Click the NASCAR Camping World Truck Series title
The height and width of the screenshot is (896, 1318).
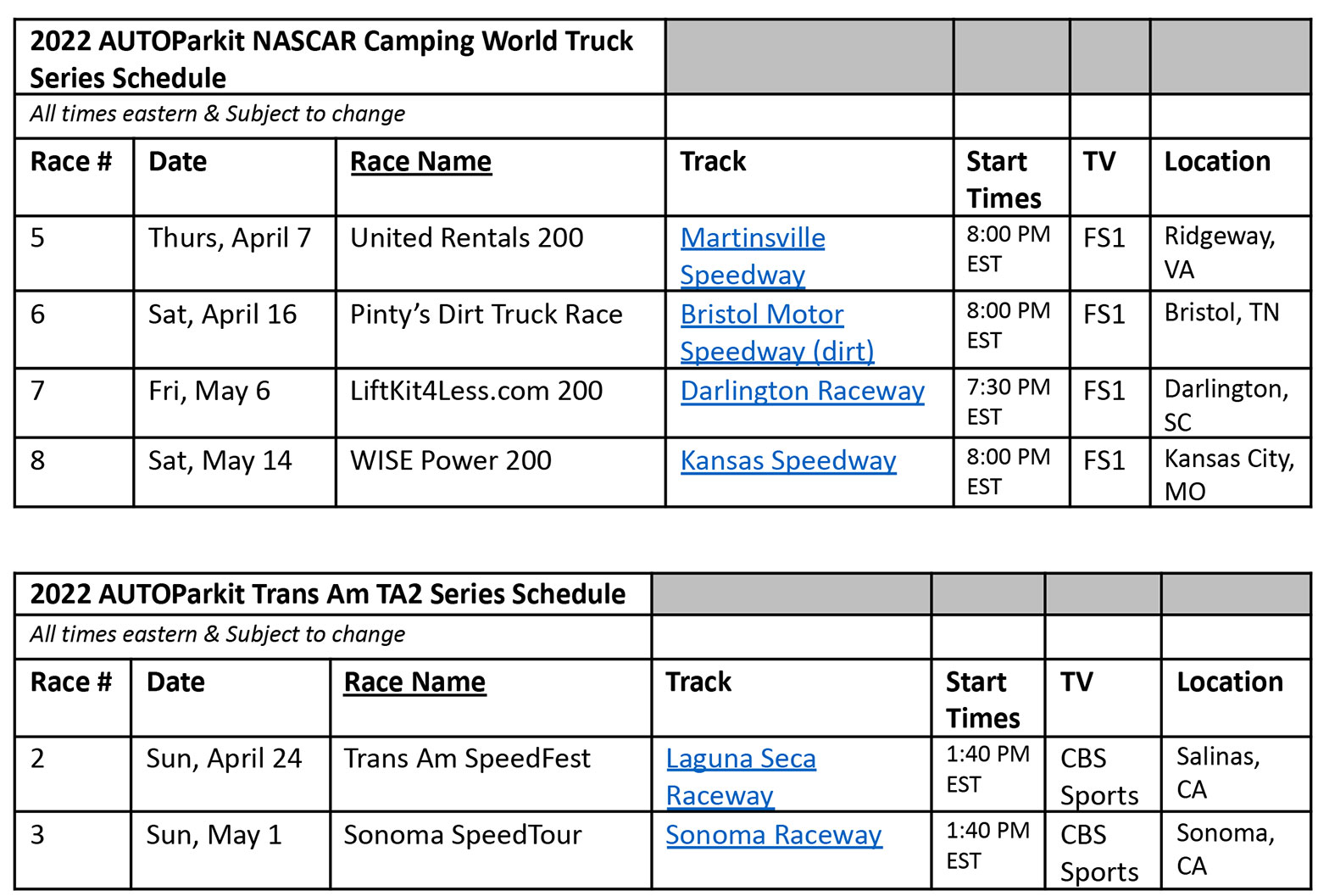[x=331, y=58]
